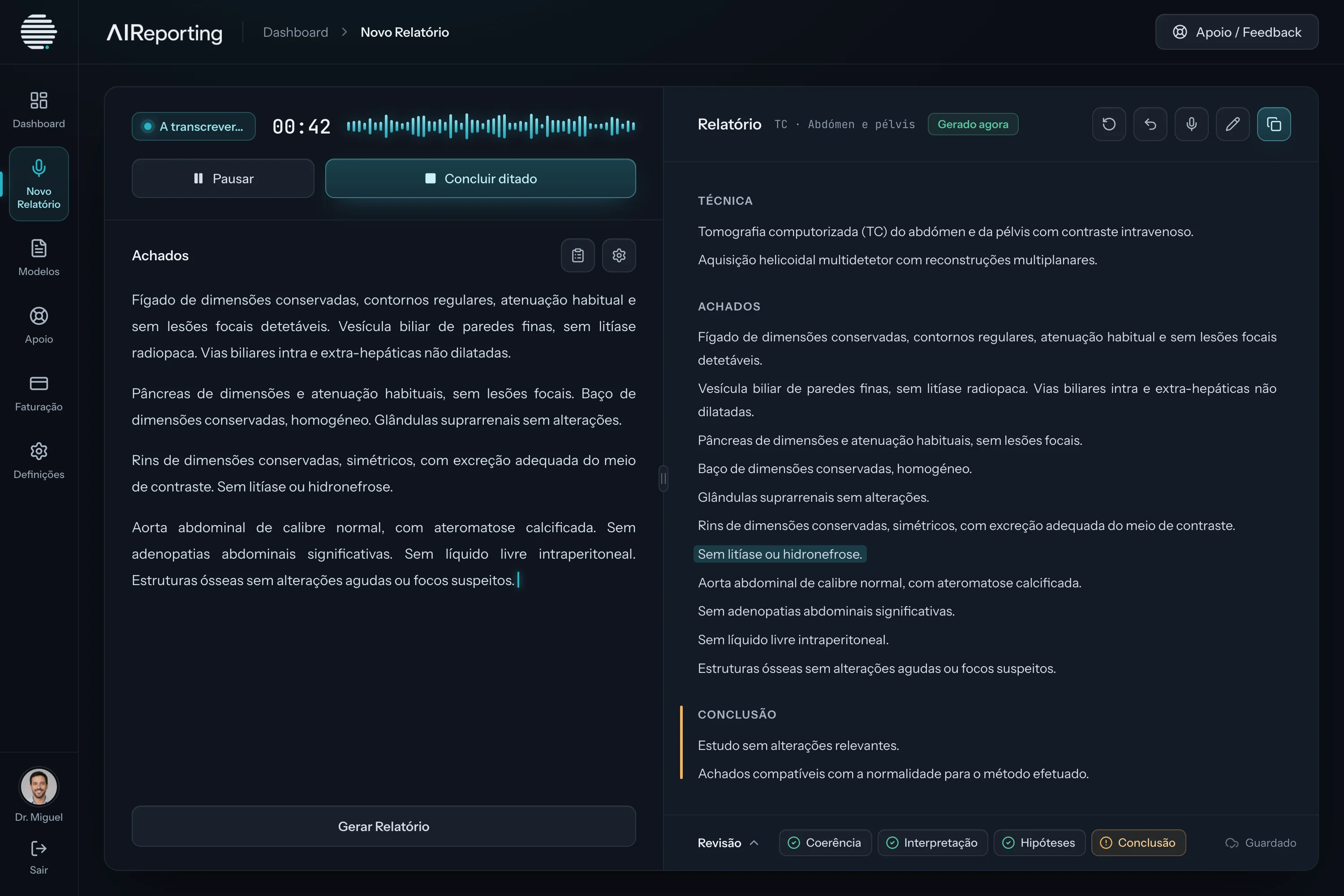This screenshot has width=1344, height=896.
Task: Click Concluir ditado to finish dictation
Action: (x=481, y=178)
